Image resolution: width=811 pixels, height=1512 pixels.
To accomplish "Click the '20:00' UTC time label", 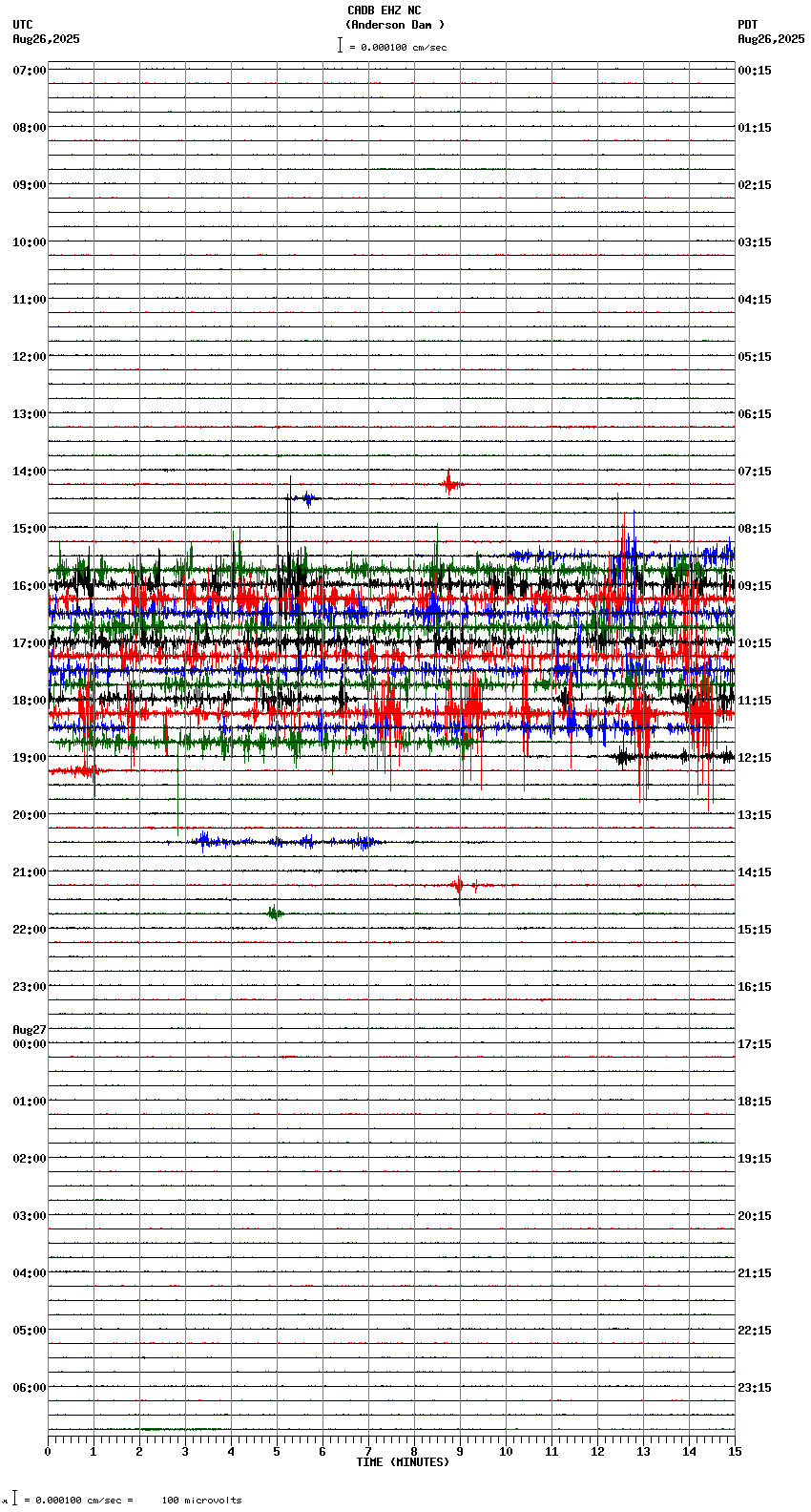I will pyautogui.click(x=30, y=815).
